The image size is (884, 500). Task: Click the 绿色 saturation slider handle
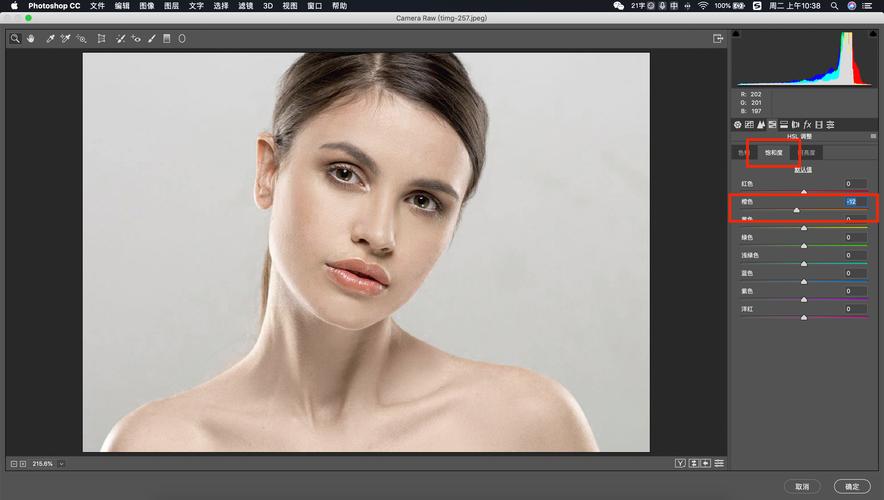[x=804, y=246]
